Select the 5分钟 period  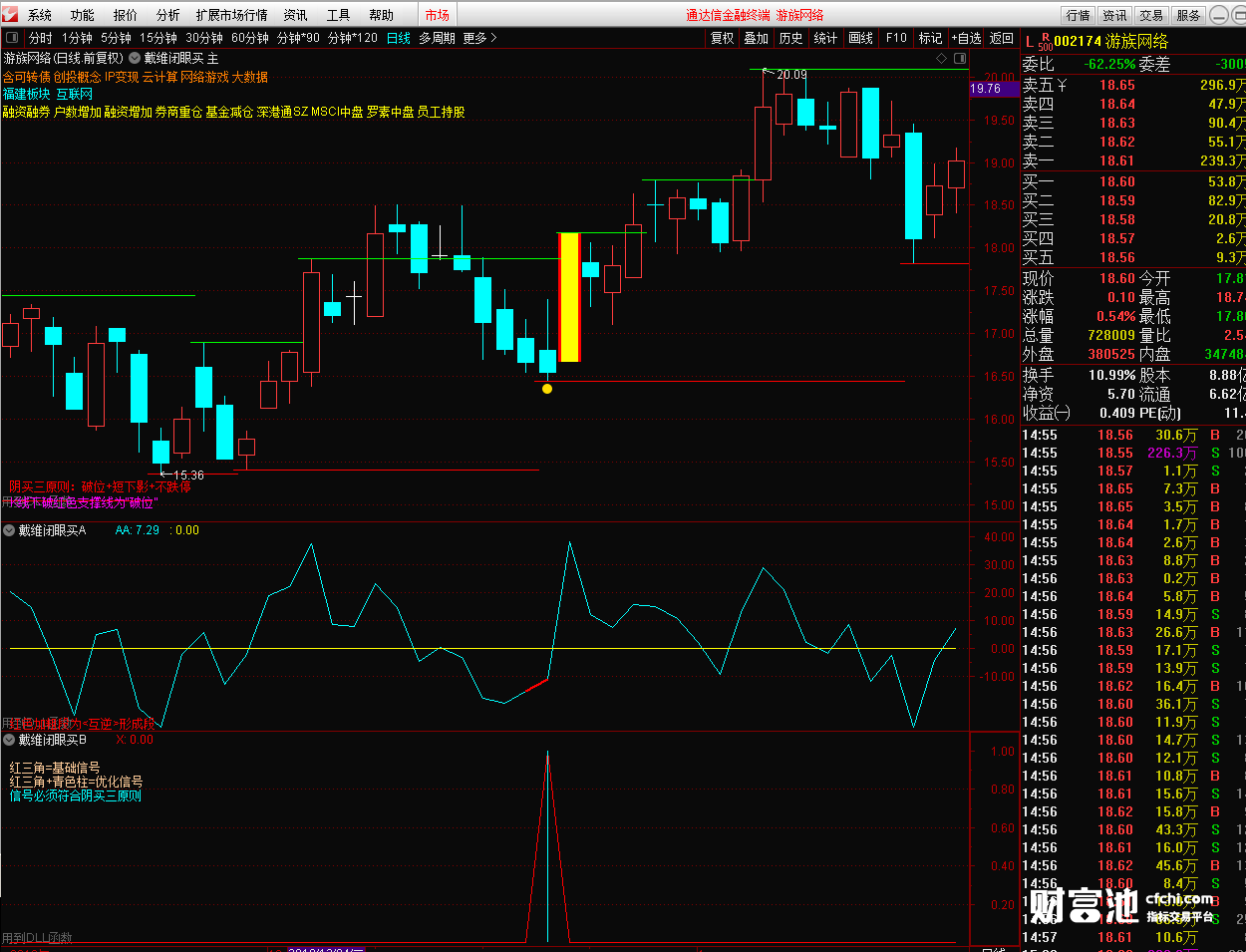point(116,38)
